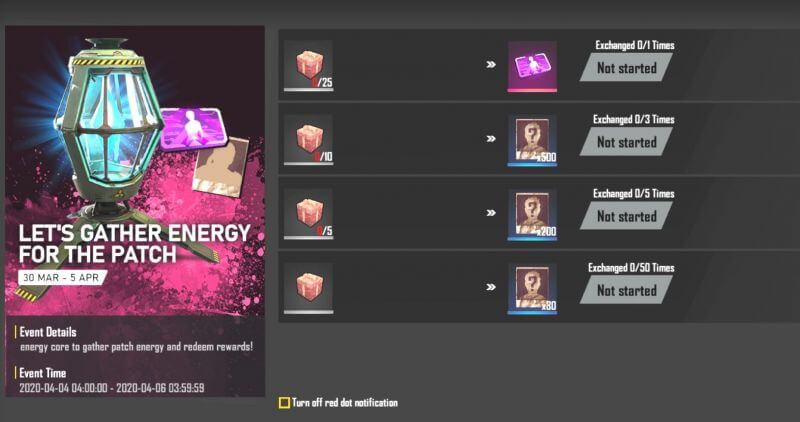800x422 pixels.
Task: Click Not started button for Exchanged 0/5 Times
Action: pyautogui.click(x=626, y=216)
